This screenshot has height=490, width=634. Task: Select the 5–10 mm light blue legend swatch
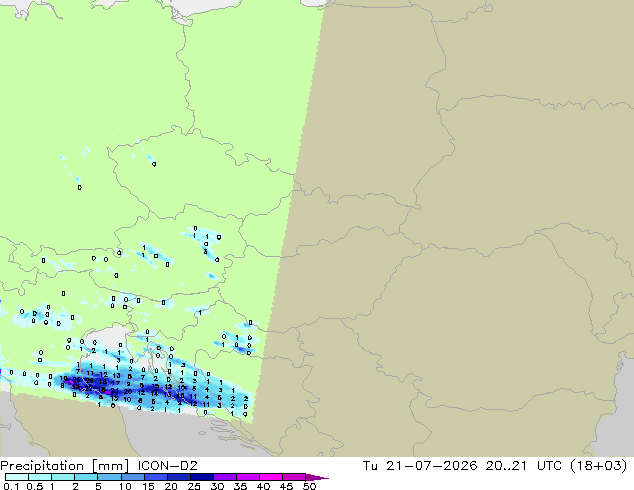pos(109,477)
